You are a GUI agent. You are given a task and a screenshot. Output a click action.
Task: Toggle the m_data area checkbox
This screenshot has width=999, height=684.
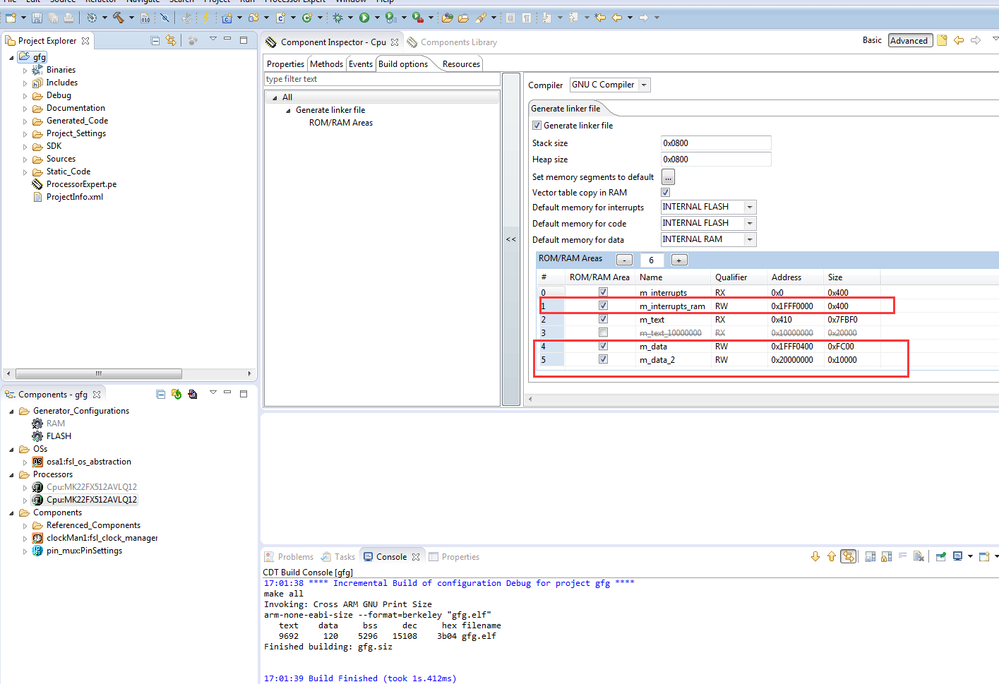coord(603,346)
